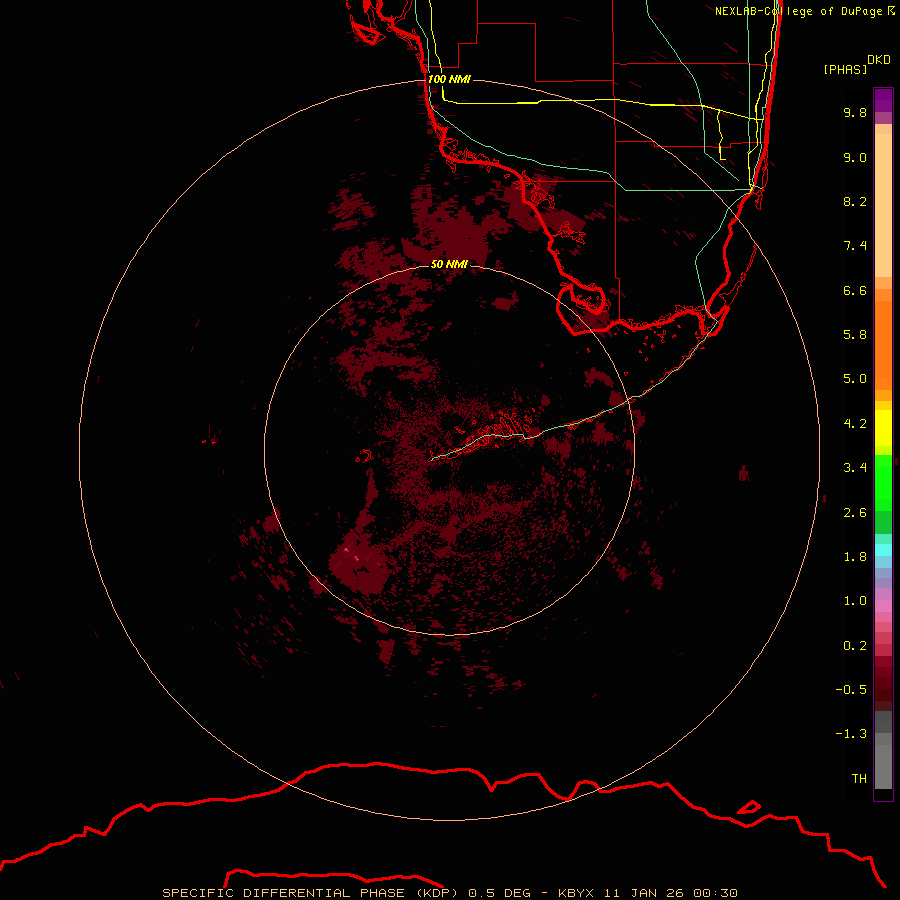The width and height of the screenshot is (900, 900).
Task: Click the KBYX station identifier in caption
Action: [x=577, y=893]
